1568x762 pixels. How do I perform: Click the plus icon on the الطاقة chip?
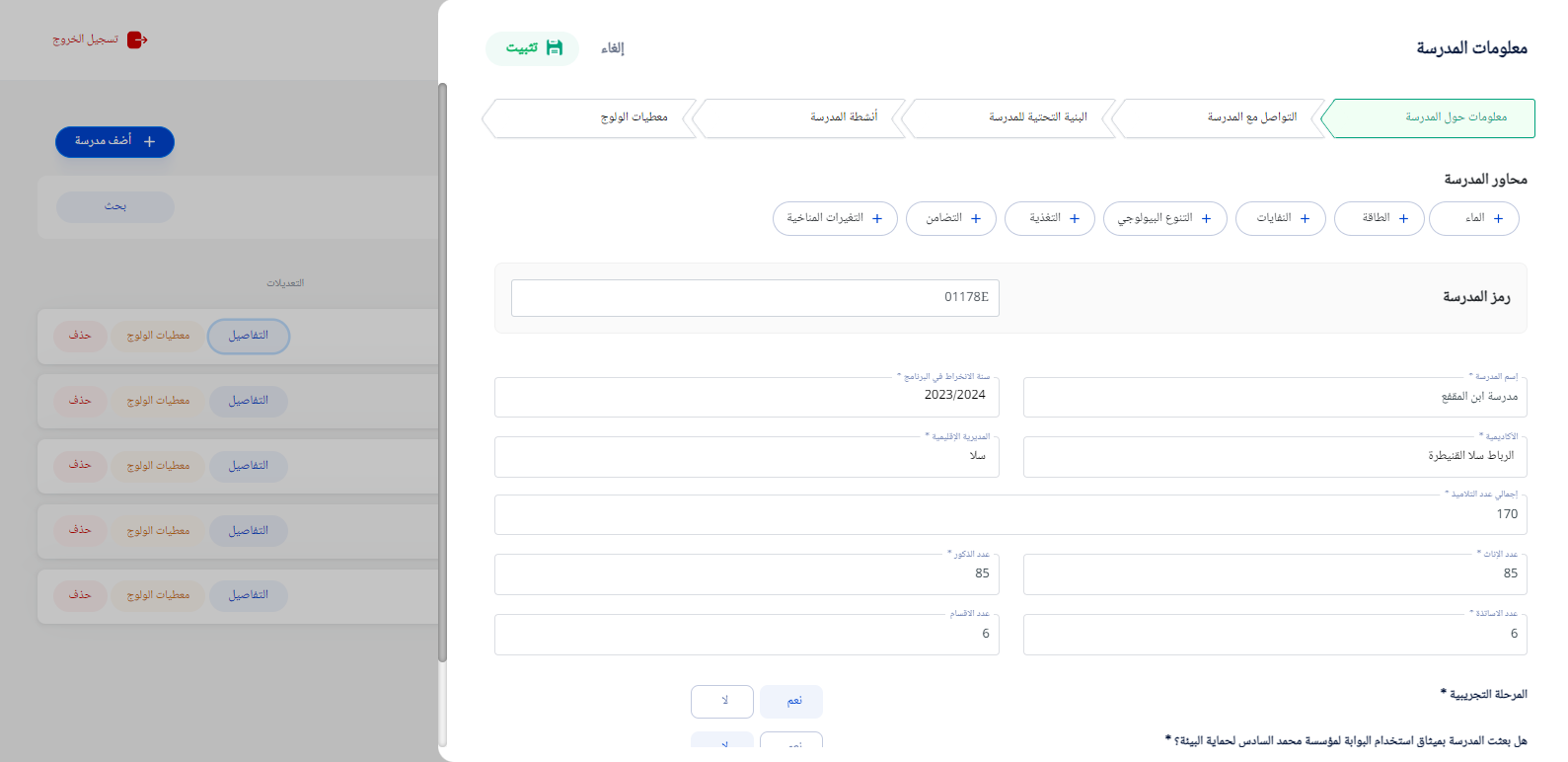click(1403, 219)
